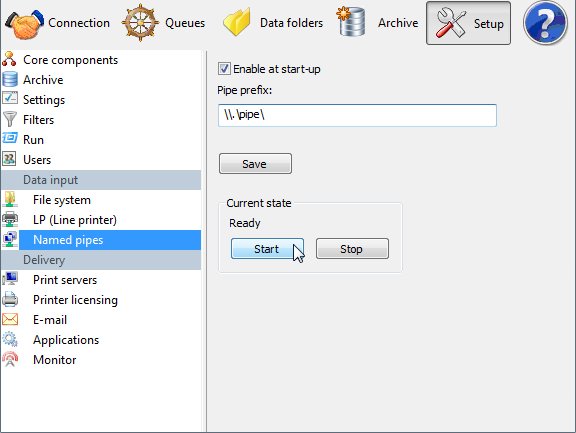576x433 pixels.
Task: Open the Data folders yellow folder icon
Action: pyautogui.click(x=237, y=23)
